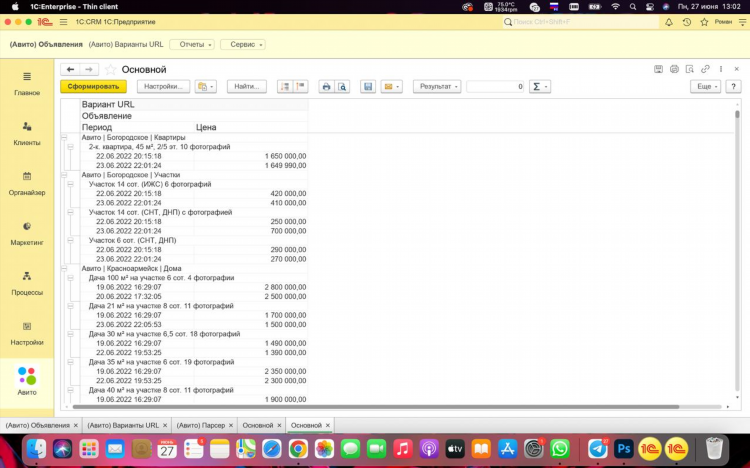Collapse Участок 6 сот. (СНТ, ДНП) row
This screenshot has height=468, width=750.
pos(71,240)
